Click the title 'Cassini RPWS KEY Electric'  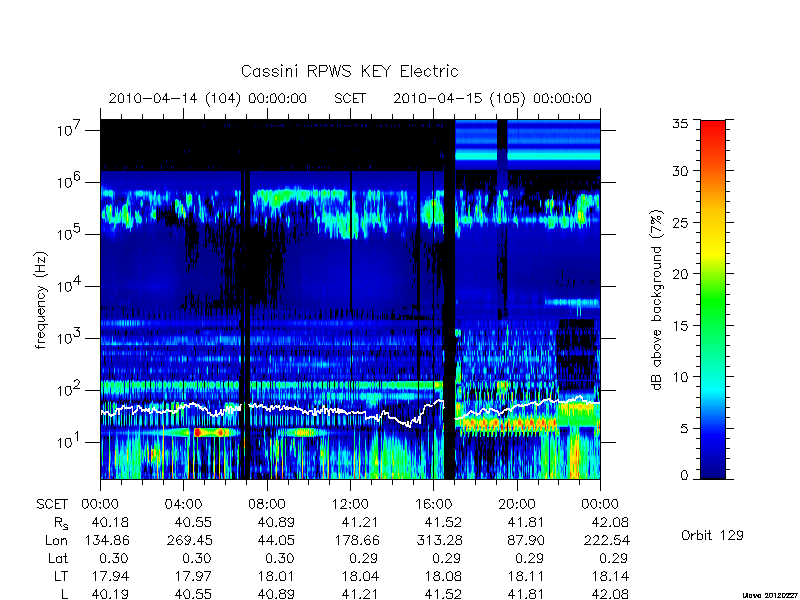(349, 71)
